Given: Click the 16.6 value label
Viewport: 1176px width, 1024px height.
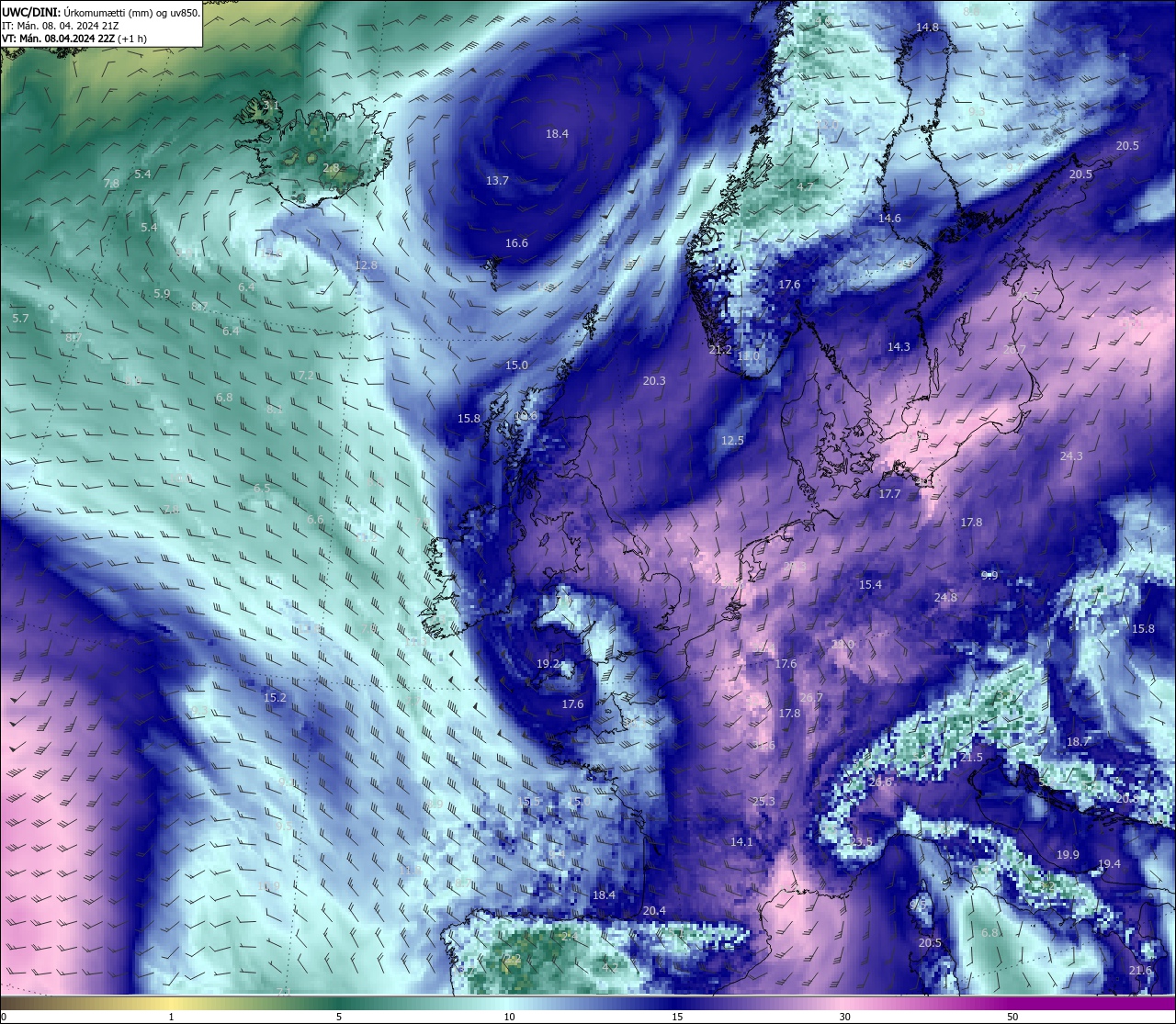Looking at the screenshot, I should [516, 243].
